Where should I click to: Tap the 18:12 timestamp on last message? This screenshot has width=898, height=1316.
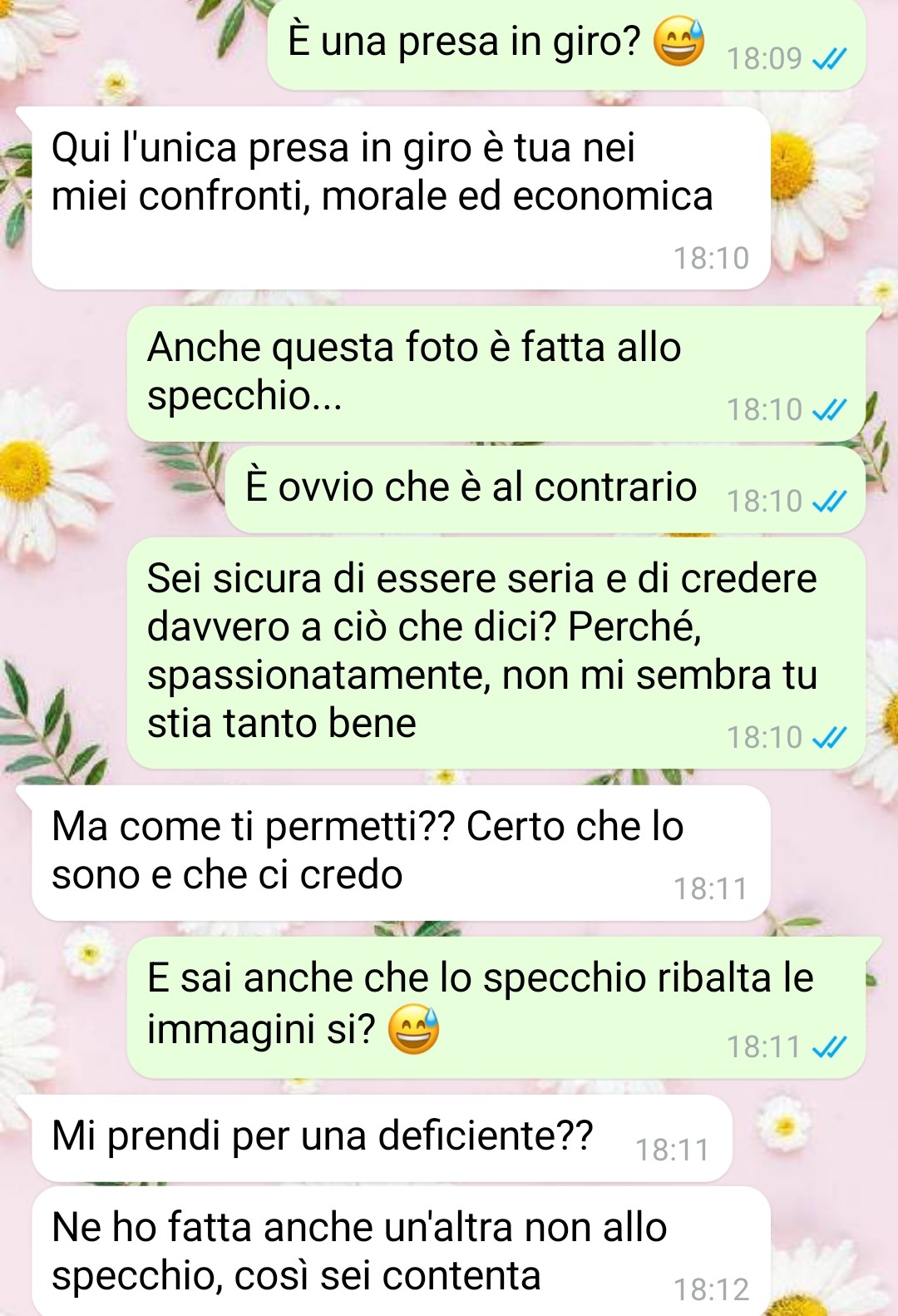[x=711, y=1290]
